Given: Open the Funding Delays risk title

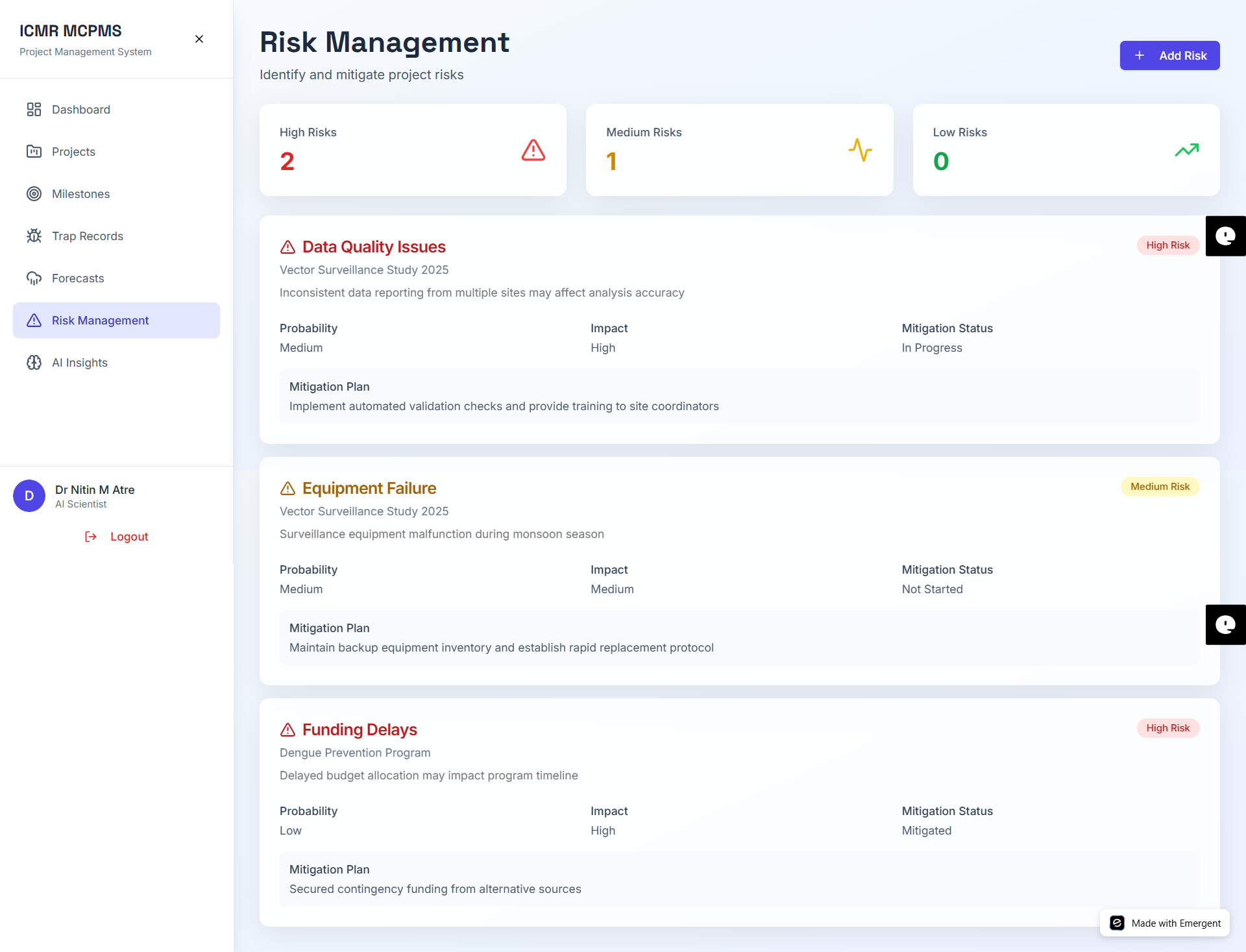Looking at the screenshot, I should pos(360,729).
